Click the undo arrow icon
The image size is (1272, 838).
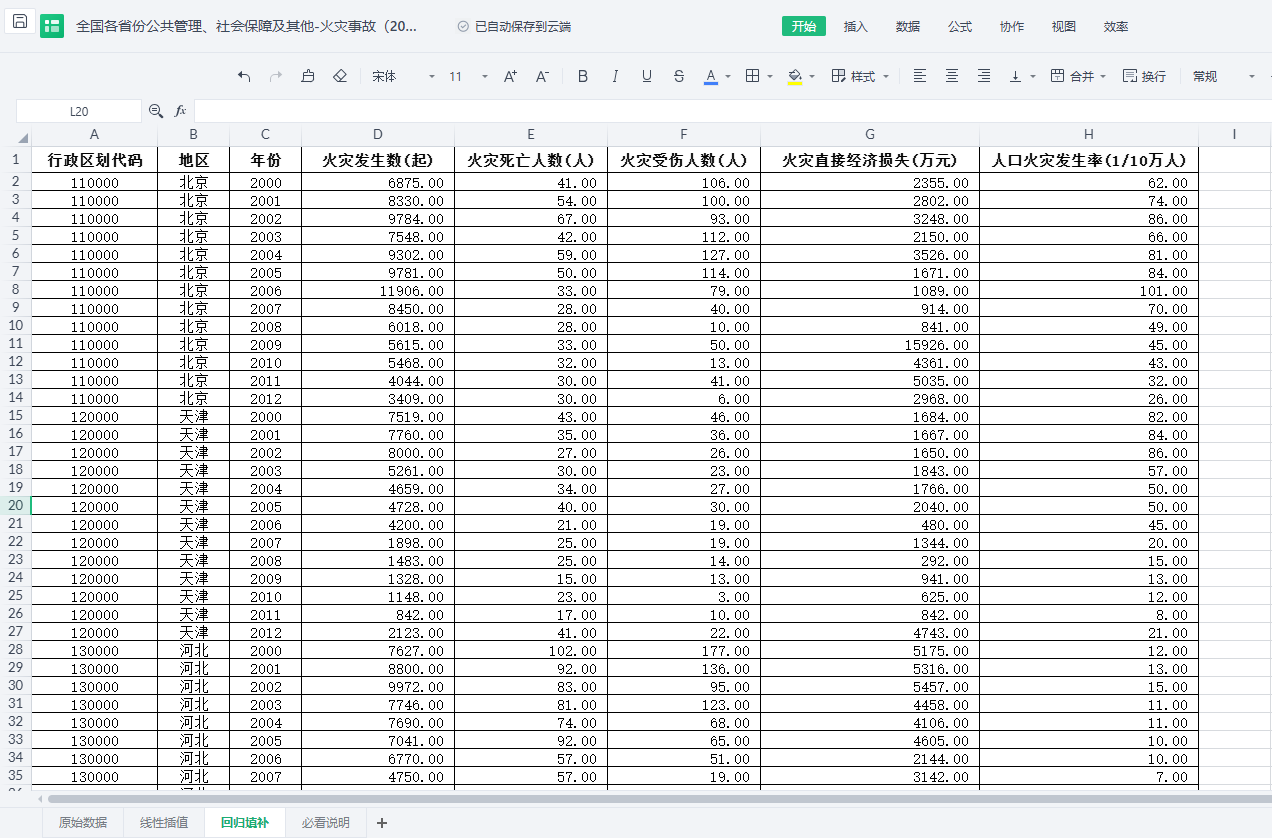click(244, 76)
